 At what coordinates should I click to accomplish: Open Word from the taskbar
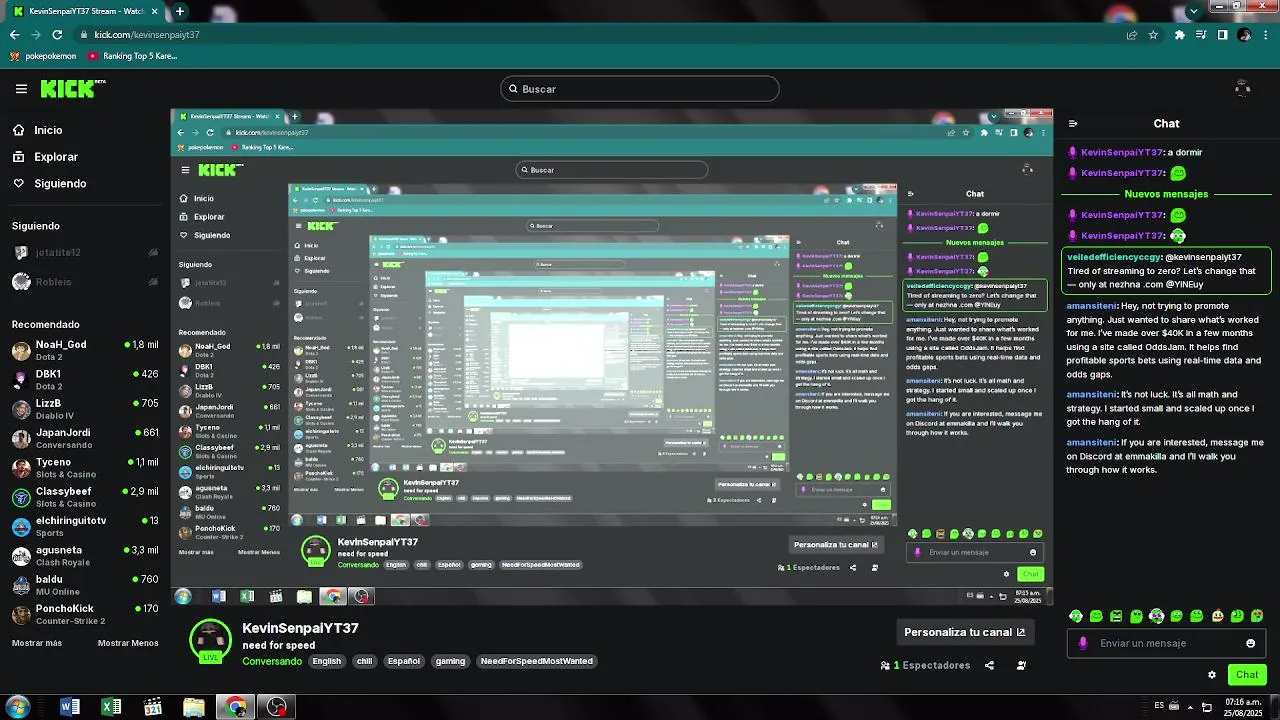pos(70,707)
